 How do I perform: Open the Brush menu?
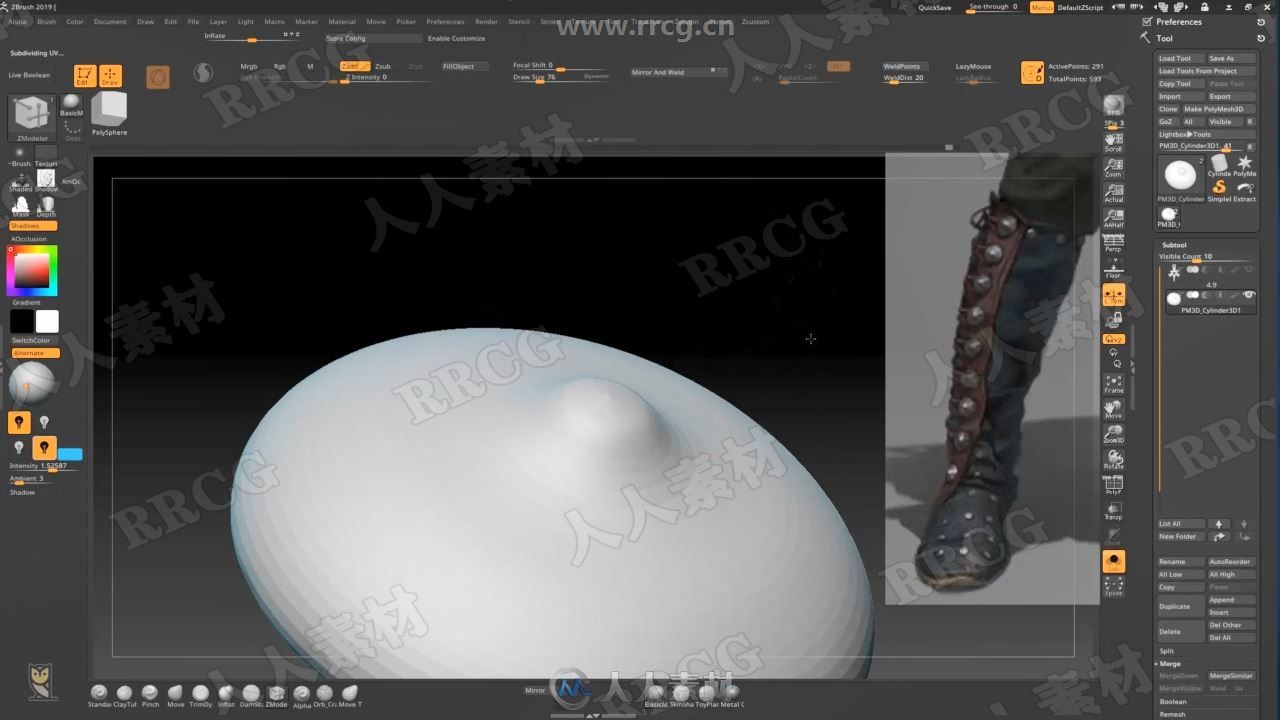[46, 21]
